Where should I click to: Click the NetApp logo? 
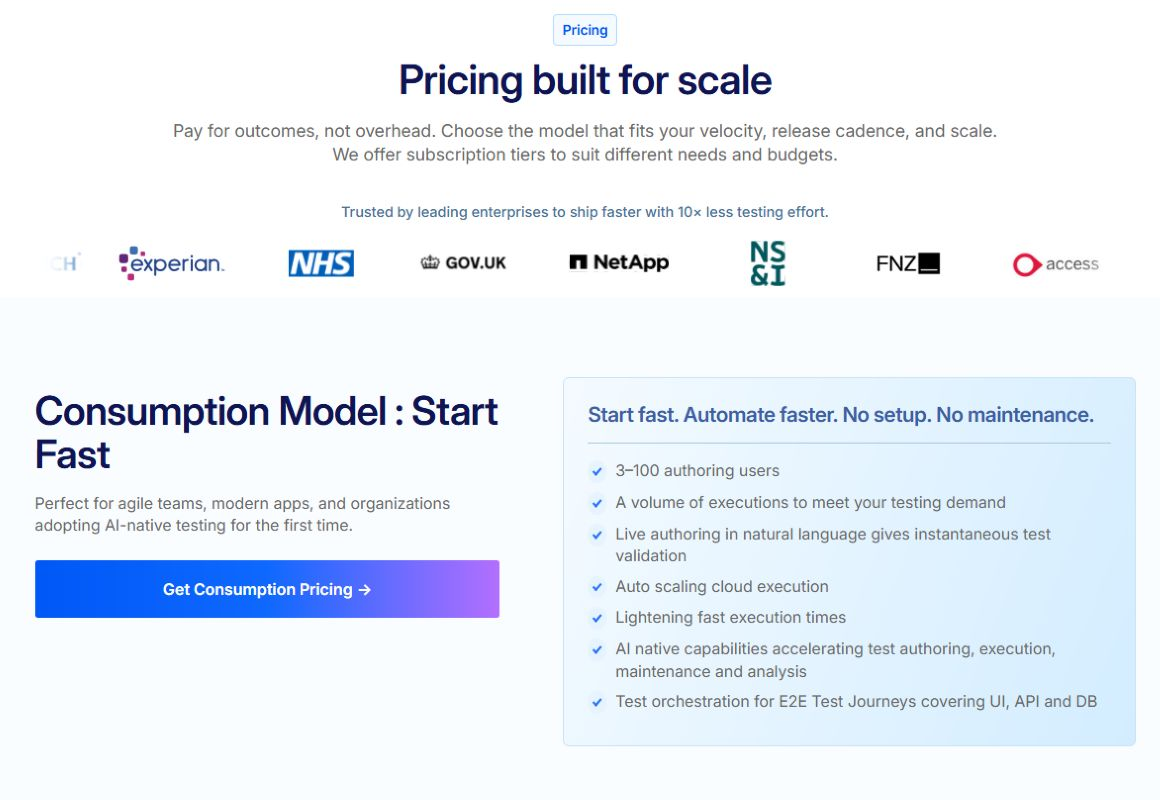(x=619, y=262)
